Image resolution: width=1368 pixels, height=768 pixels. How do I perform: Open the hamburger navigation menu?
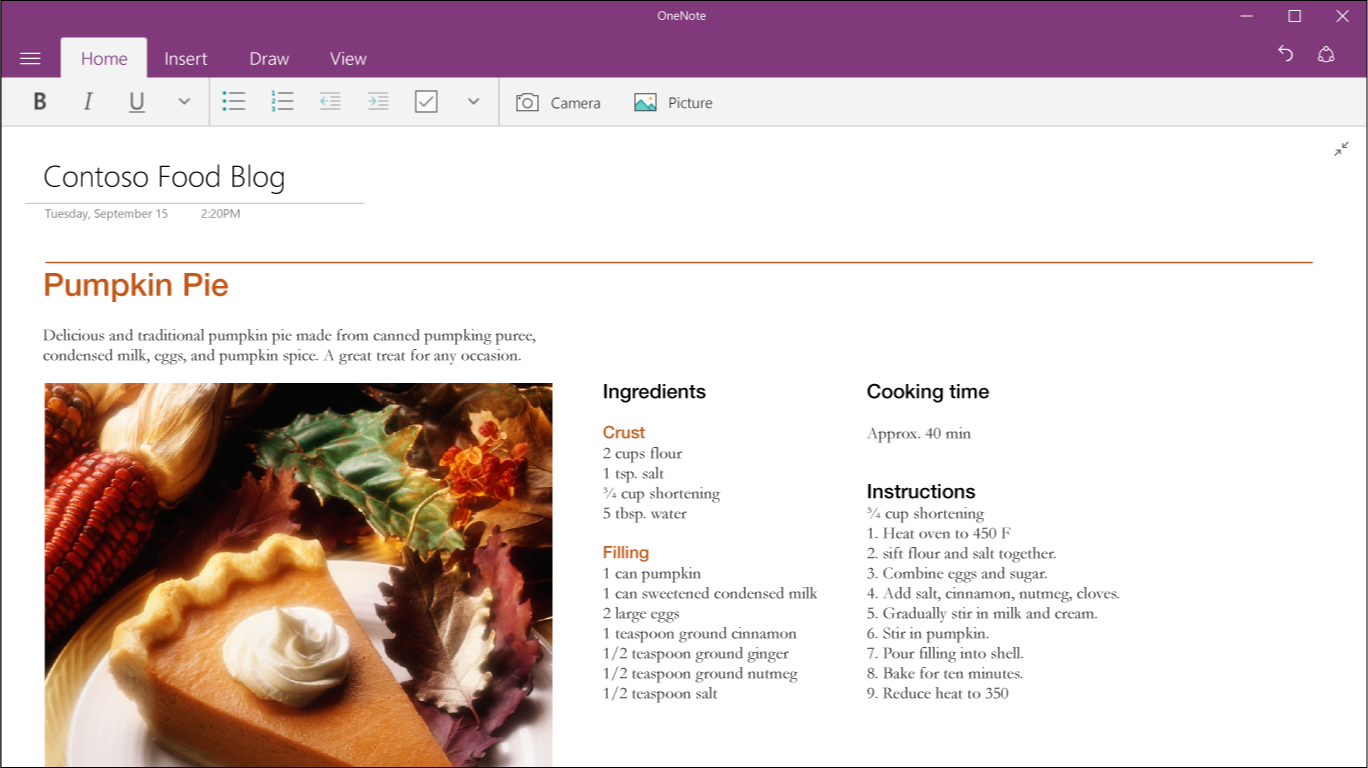[x=30, y=59]
